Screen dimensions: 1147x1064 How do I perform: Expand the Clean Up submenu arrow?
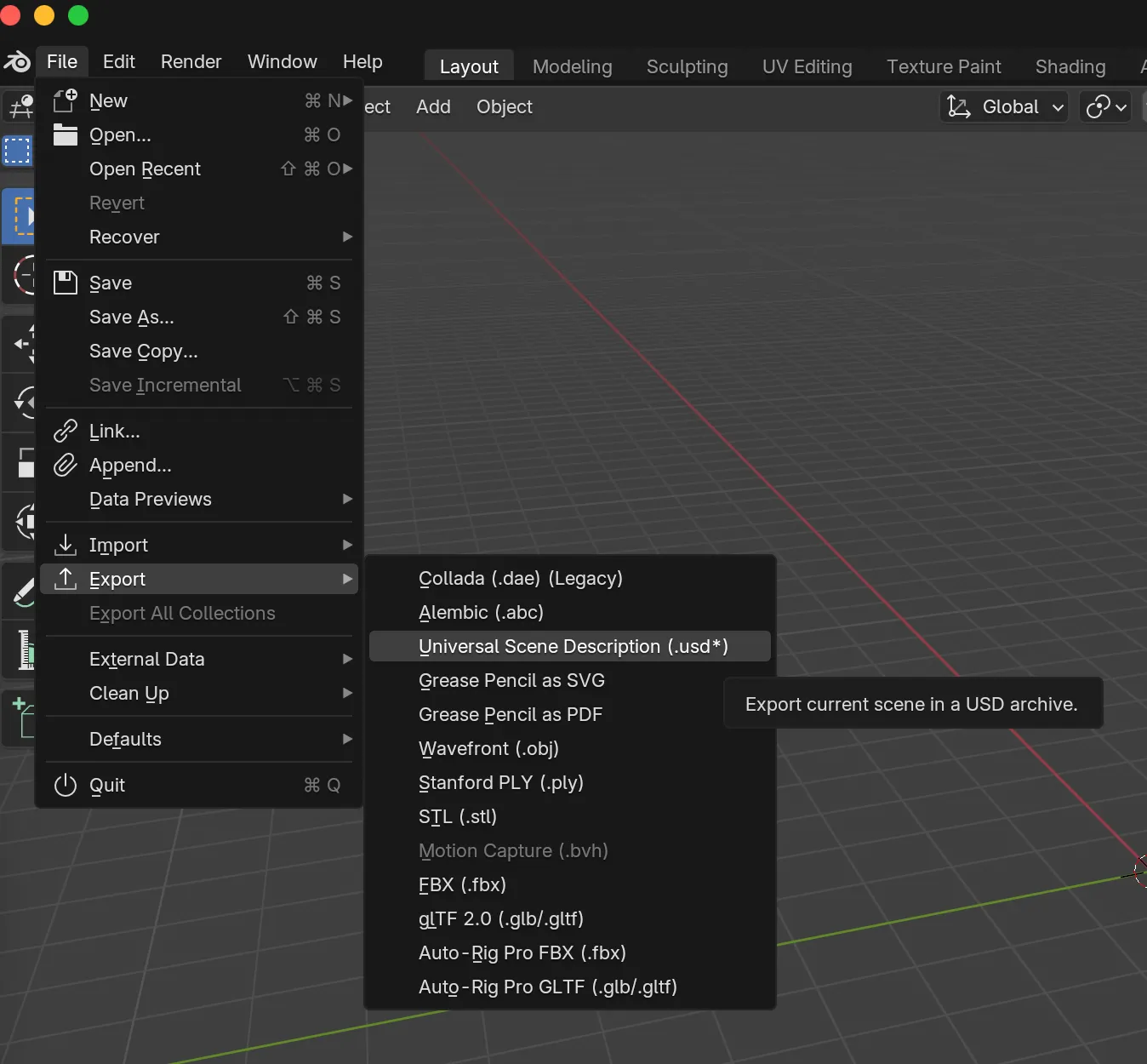pos(348,693)
